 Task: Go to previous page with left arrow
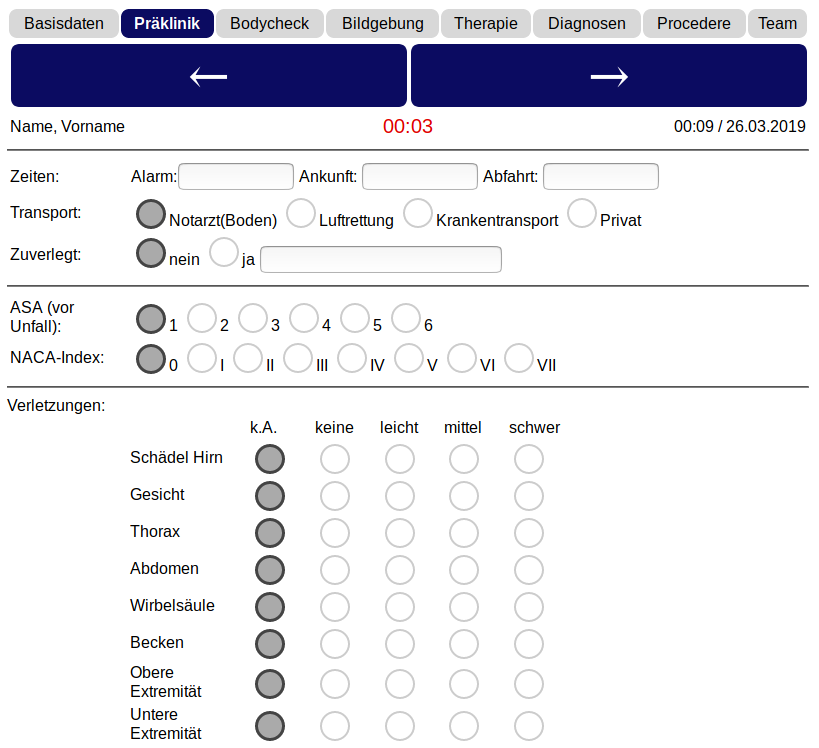click(208, 76)
